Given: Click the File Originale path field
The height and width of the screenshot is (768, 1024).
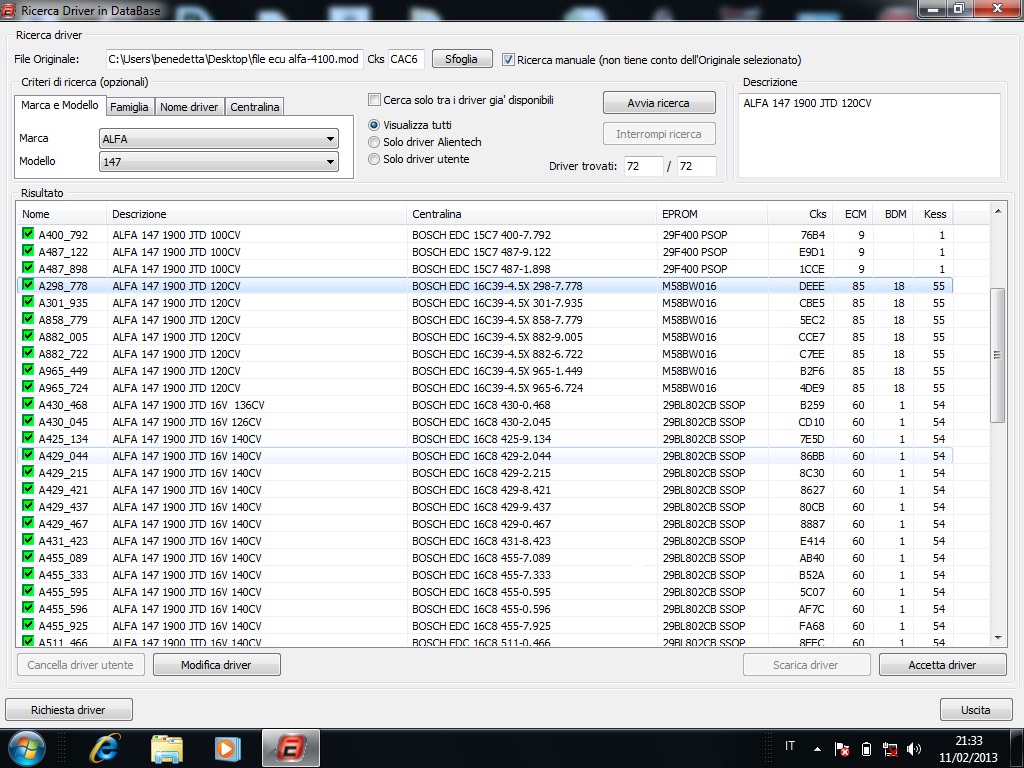Looking at the screenshot, I should click(x=234, y=60).
